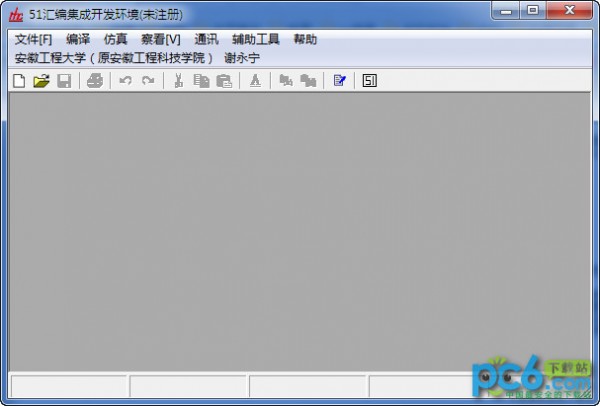Redo with the toolbar arrow
Image resolution: width=600 pixels, height=406 pixels.
[x=148, y=81]
